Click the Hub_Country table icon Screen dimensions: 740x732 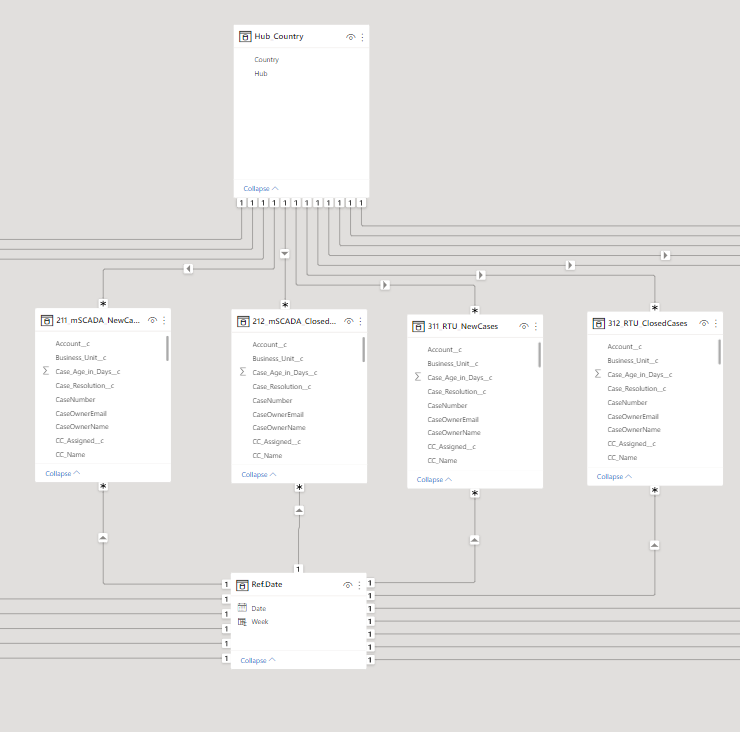(x=245, y=36)
